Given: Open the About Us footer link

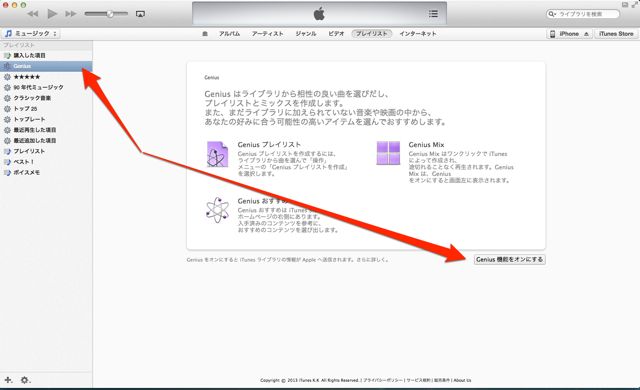Looking at the screenshot, I should [x=462, y=380].
